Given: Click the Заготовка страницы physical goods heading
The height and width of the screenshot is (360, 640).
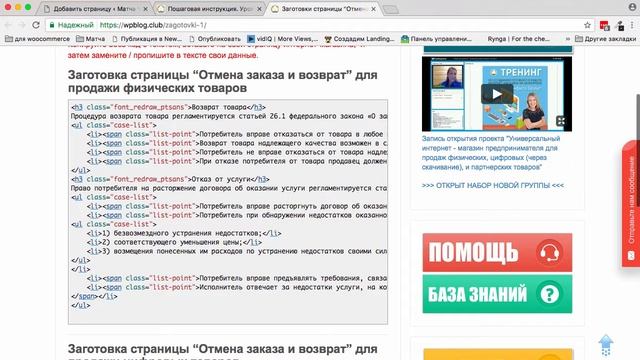Looking at the screenshot, I should [222, 81].
